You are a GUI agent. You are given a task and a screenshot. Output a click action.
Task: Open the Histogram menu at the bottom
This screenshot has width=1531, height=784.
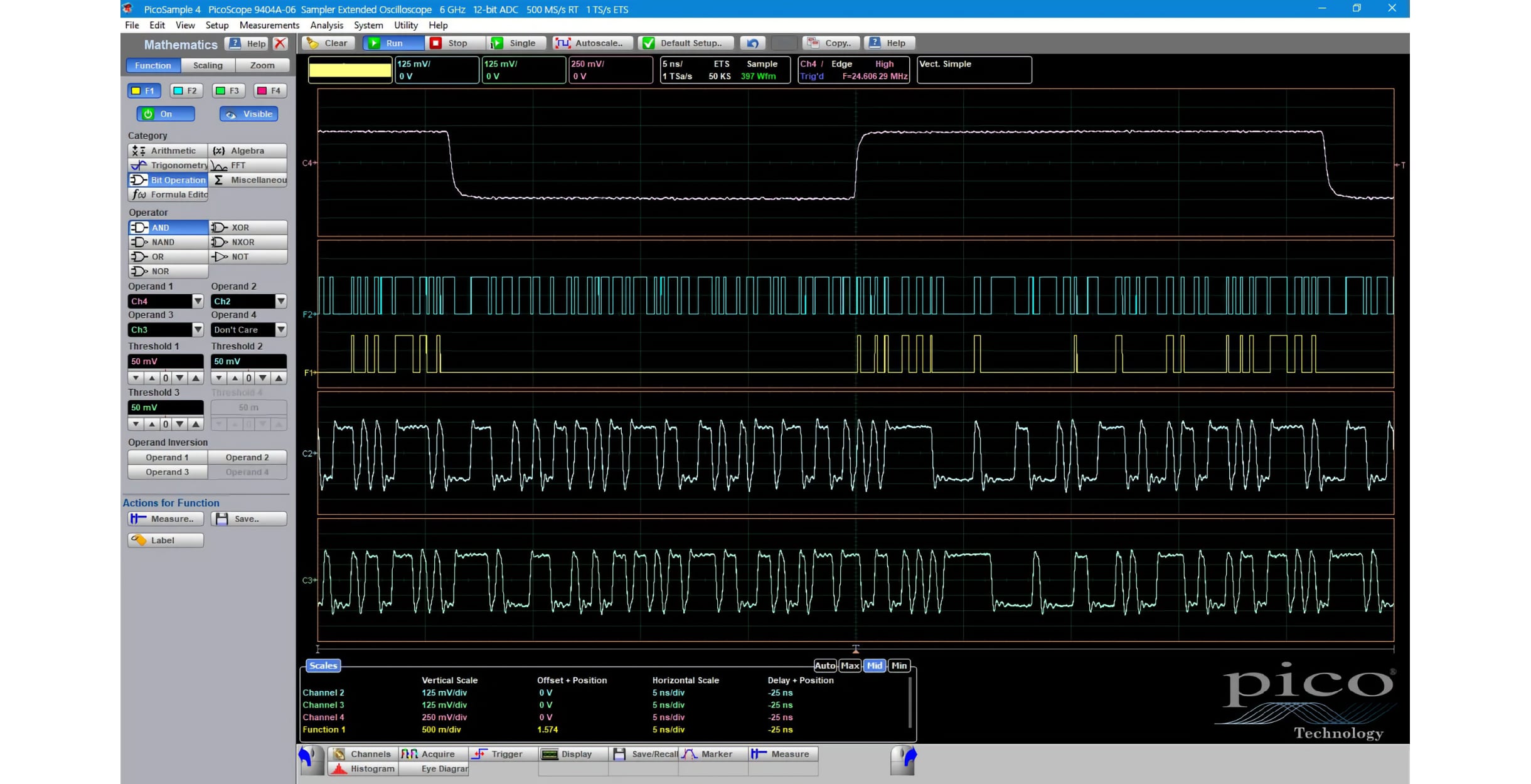(362, 769)
